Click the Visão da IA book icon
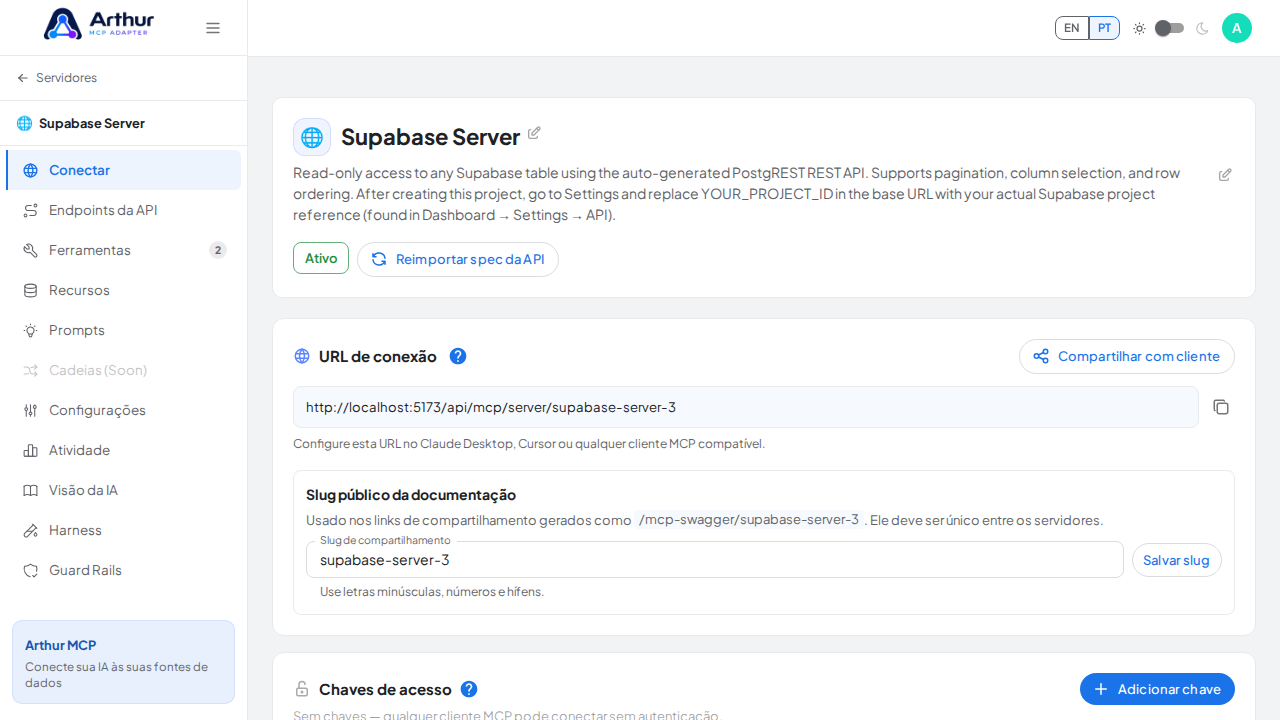Screen dimensions: 1280x720 coord(31,490)
